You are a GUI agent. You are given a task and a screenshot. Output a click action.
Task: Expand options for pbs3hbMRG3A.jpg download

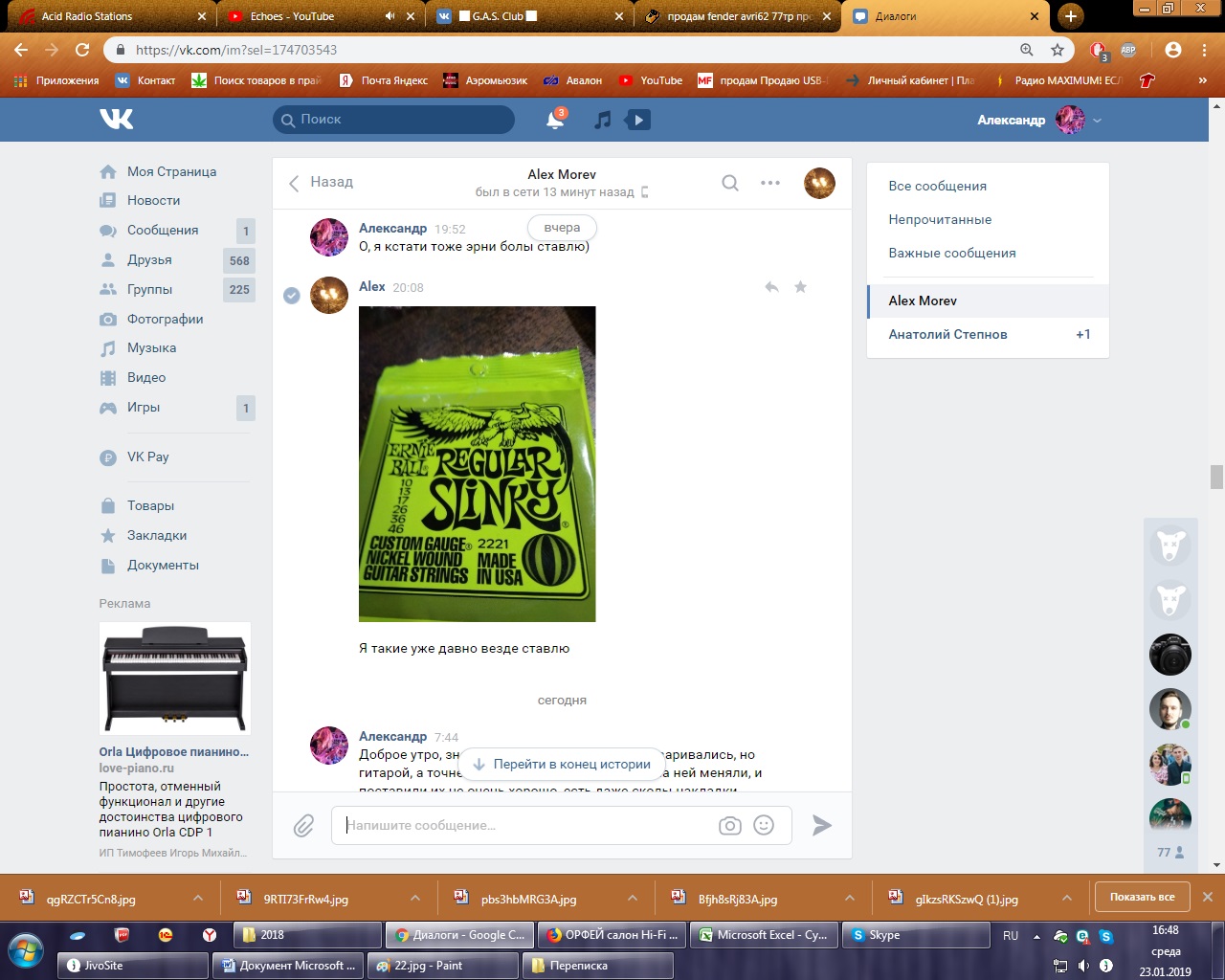633,899
